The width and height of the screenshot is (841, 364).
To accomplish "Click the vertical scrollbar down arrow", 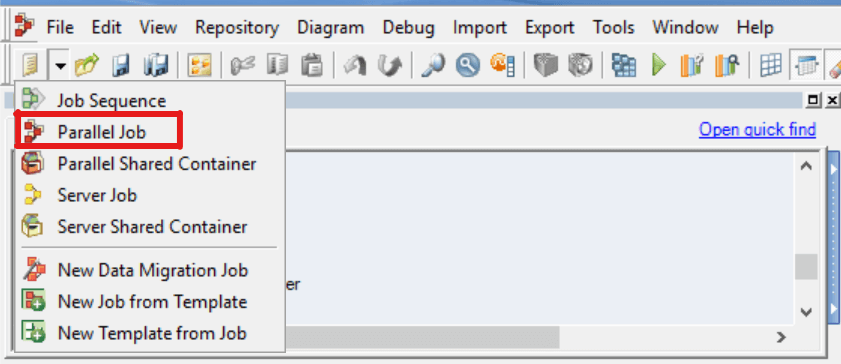I will [x=806, y=311].
